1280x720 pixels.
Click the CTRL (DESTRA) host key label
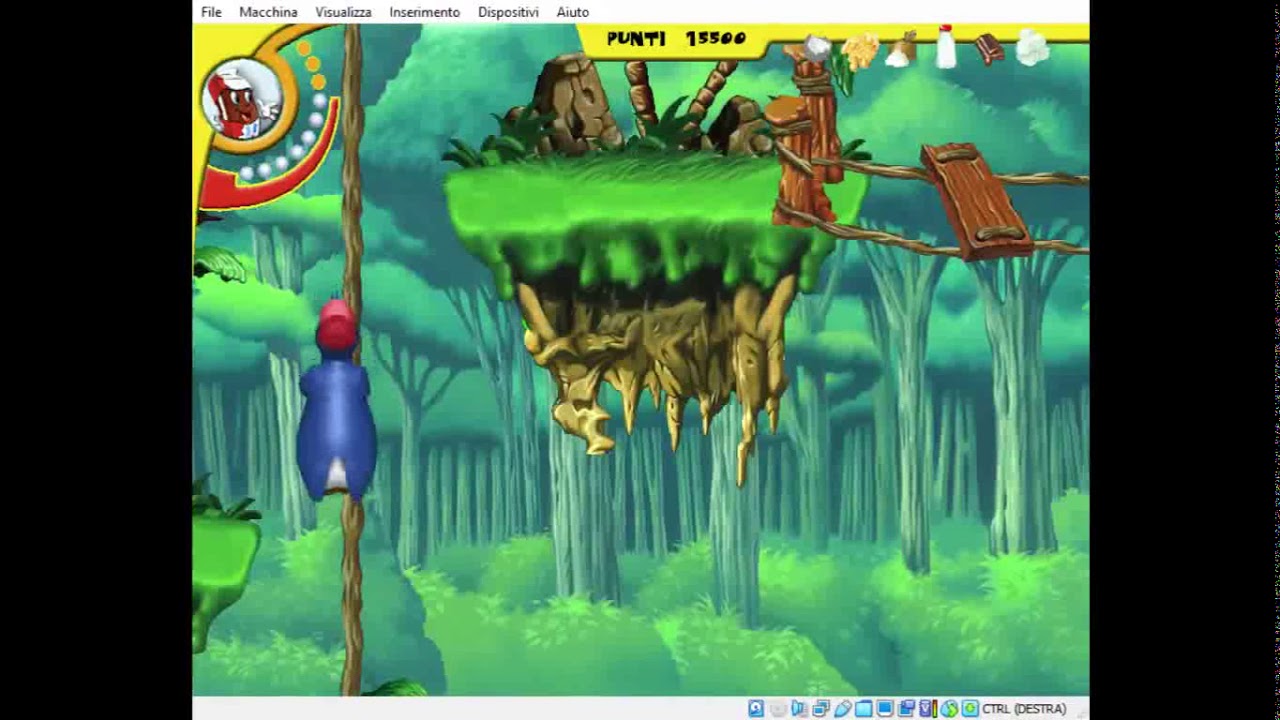(1024, 709)
